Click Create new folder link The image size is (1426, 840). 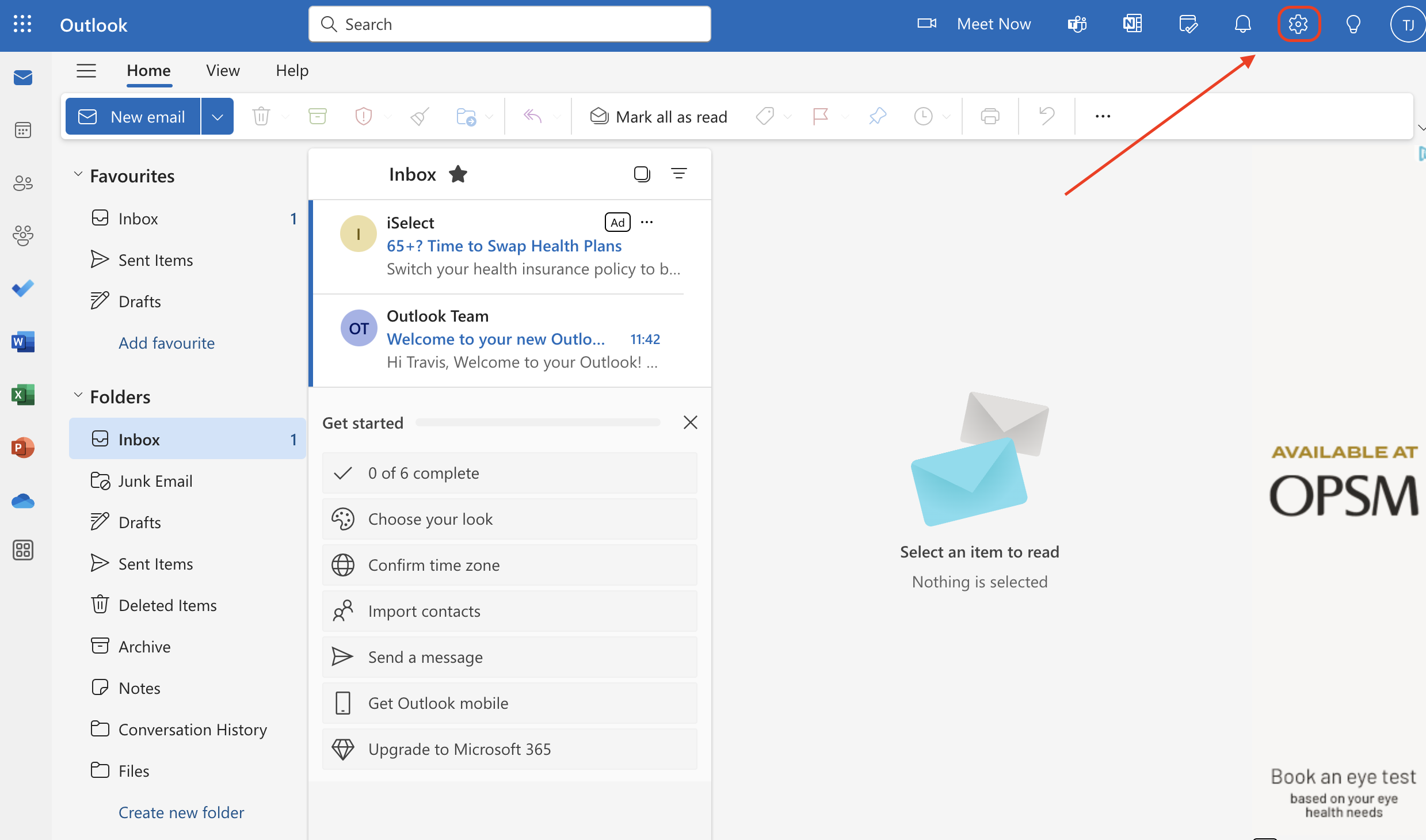pos(181,812)
